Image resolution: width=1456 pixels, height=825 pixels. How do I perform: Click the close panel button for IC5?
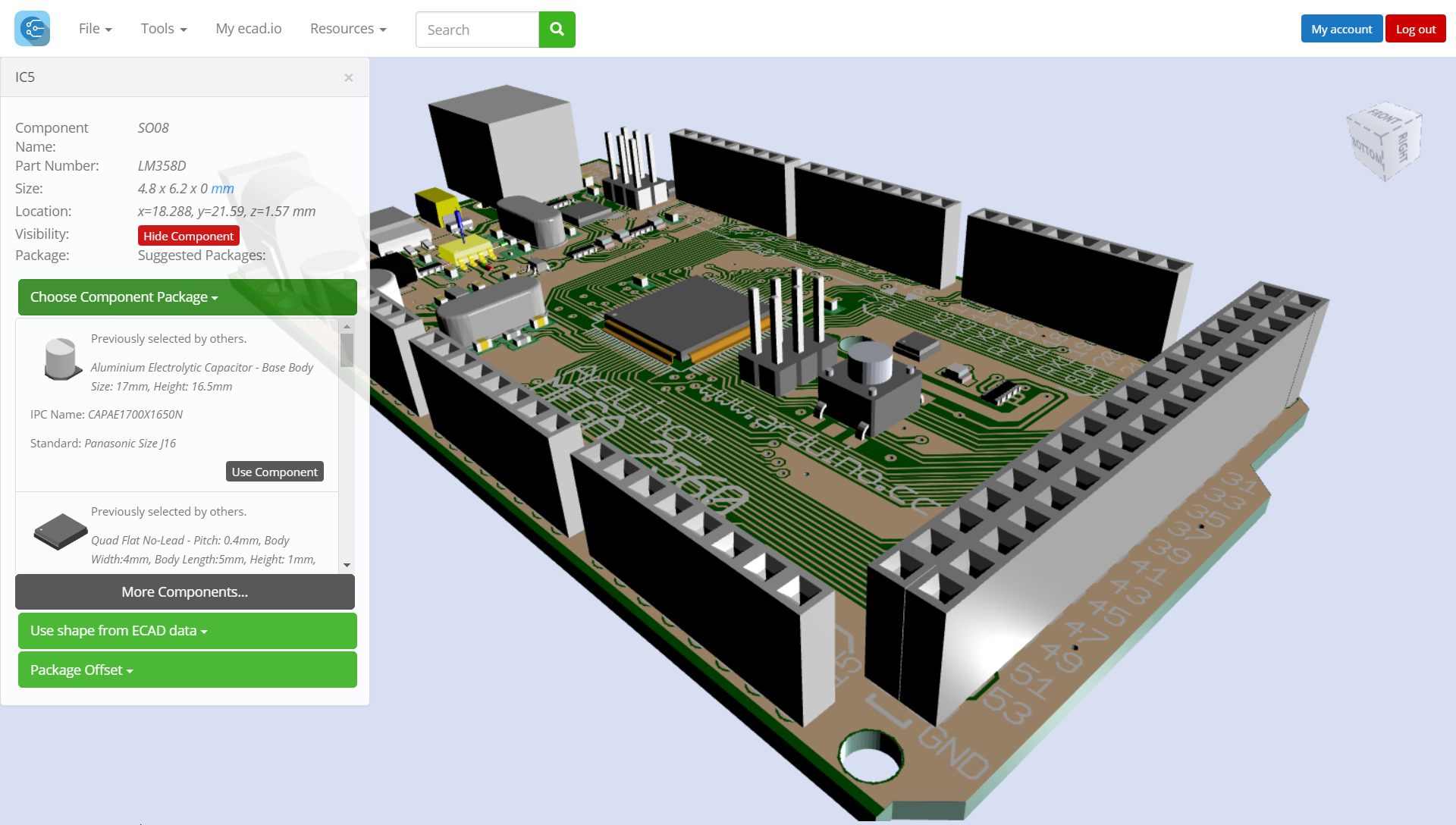coord(348,78)
